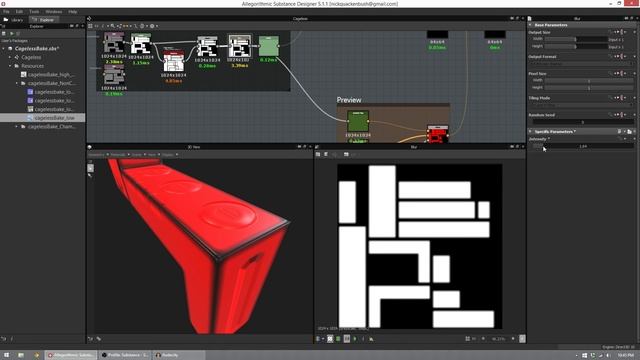Image resolution: width=640 pixels, height=360 pixels.
Task: Switch to the Explorer tab
Action: tap(44, 20)
